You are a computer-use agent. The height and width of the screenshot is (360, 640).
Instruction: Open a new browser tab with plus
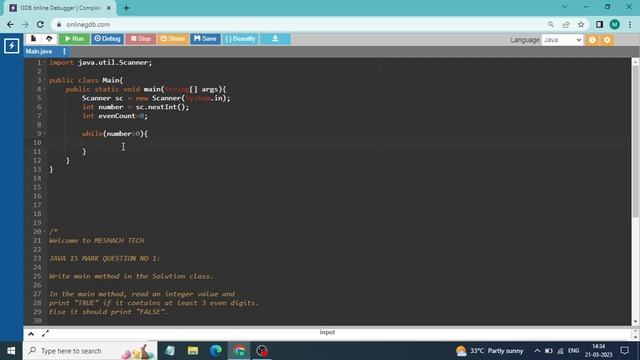tap(126, 8)
